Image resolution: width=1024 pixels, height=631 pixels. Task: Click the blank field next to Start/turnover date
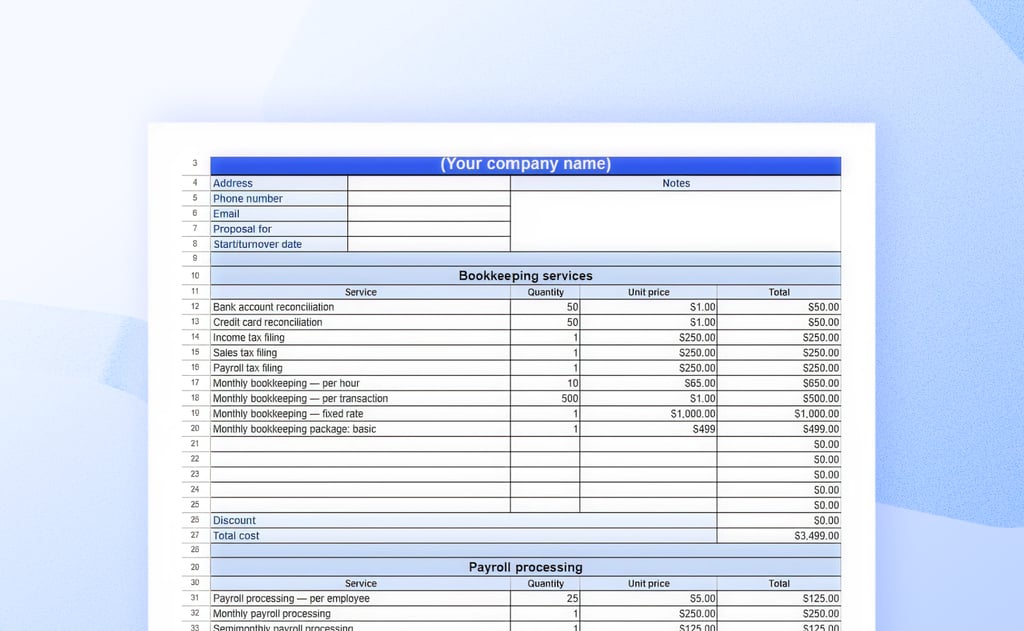click(428, 244)
